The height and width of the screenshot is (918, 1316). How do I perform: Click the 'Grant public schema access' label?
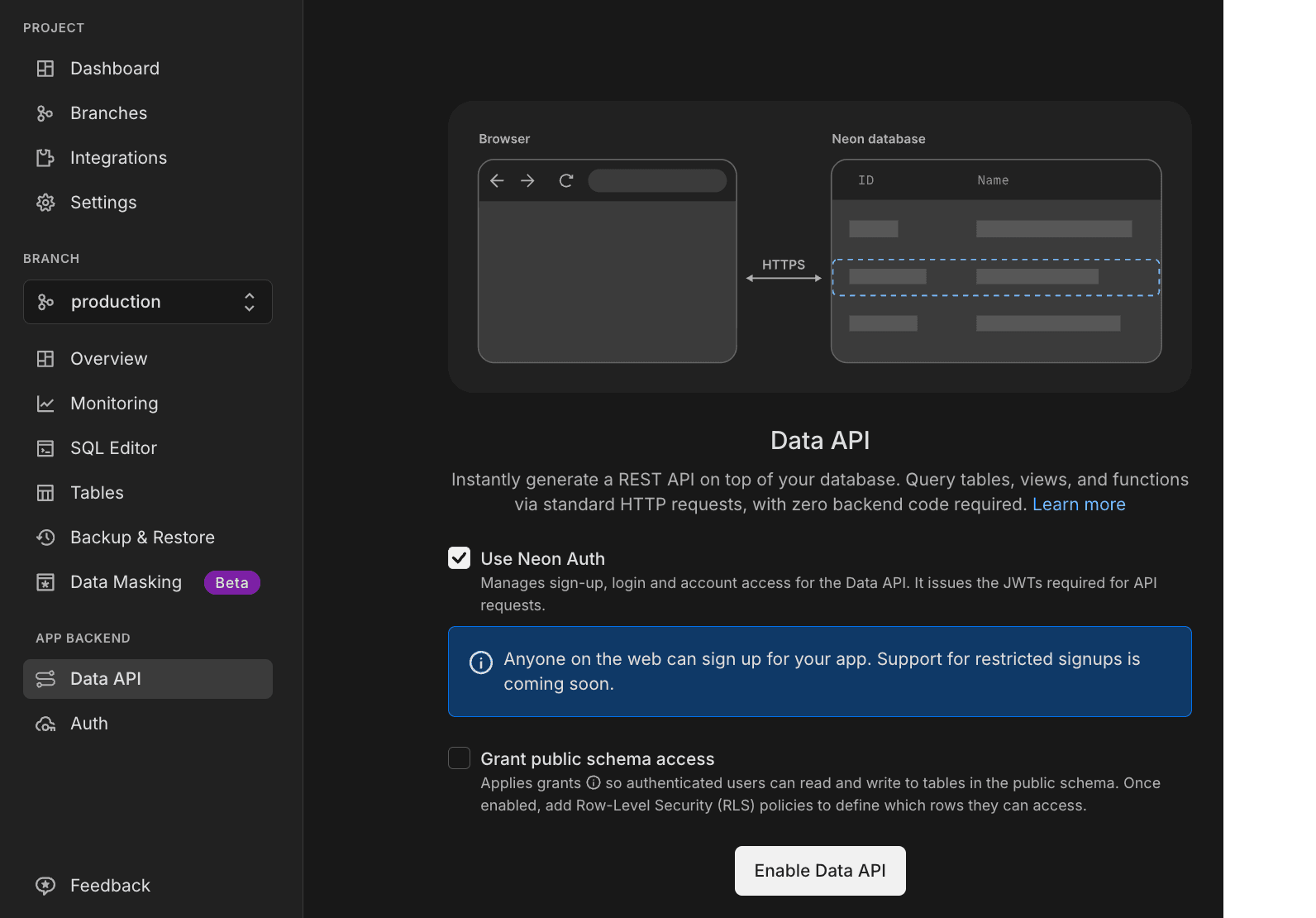598,759
